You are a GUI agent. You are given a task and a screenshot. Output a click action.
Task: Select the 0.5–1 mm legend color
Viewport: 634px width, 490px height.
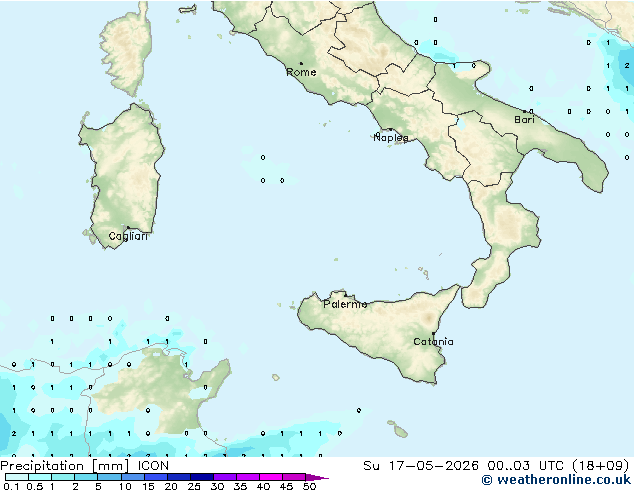click(x=40, y=477)
